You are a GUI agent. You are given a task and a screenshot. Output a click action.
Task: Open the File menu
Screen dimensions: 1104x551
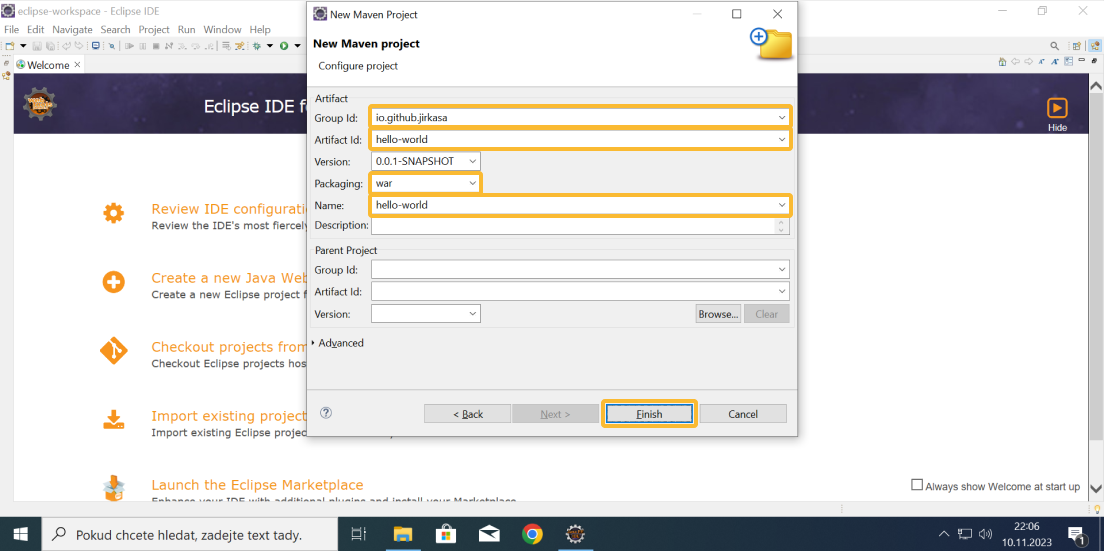click(11, 30)
